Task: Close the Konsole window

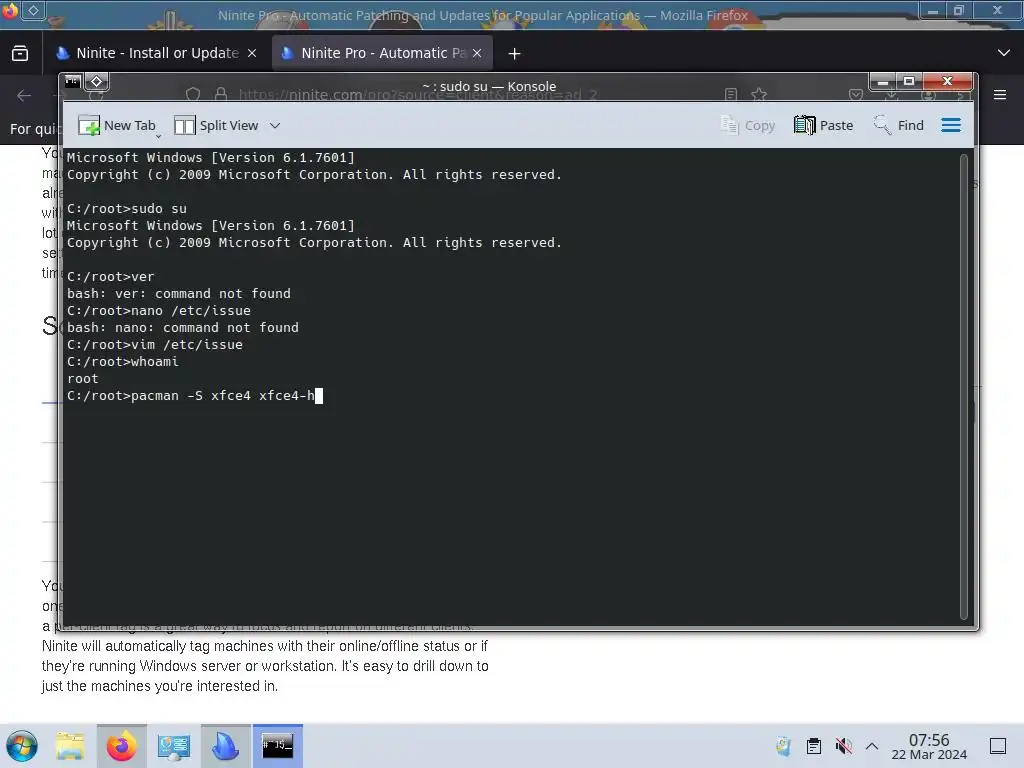Action: pos(948,82)
